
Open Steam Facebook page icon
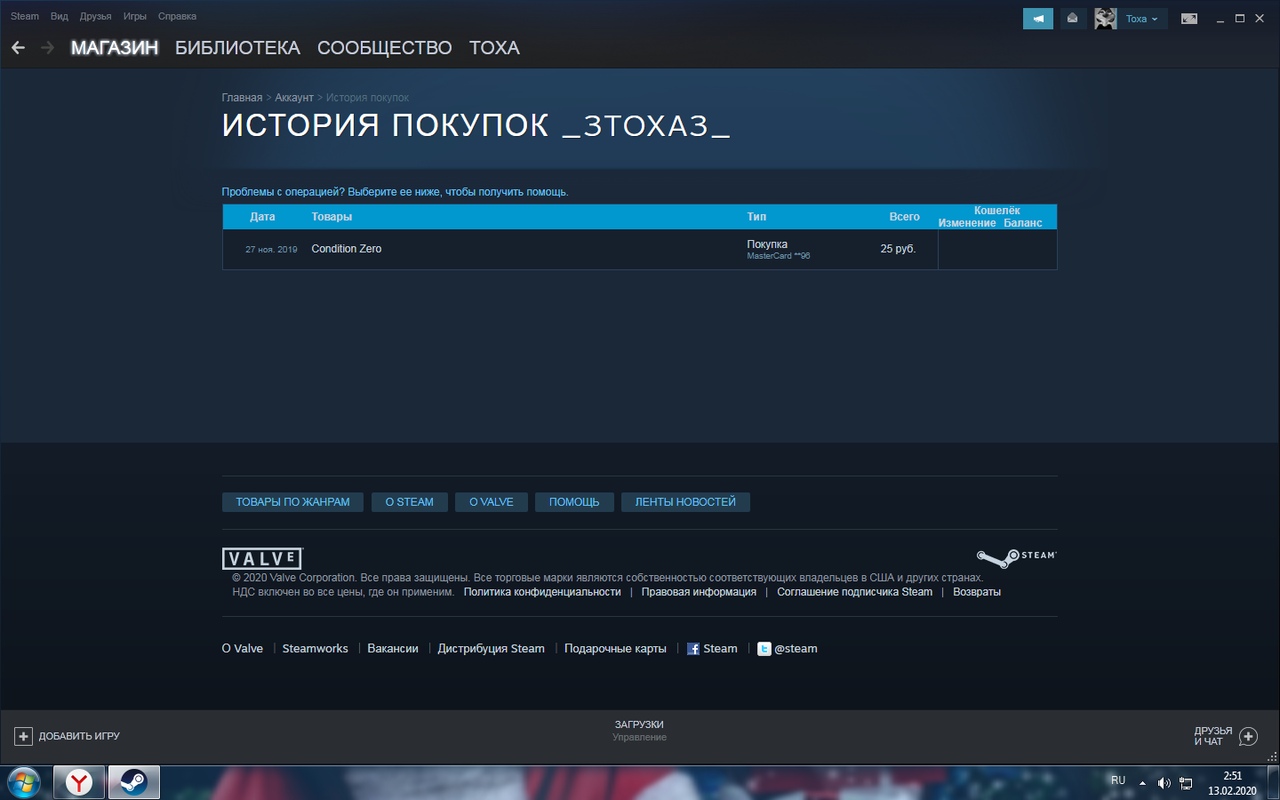(693, 649)
